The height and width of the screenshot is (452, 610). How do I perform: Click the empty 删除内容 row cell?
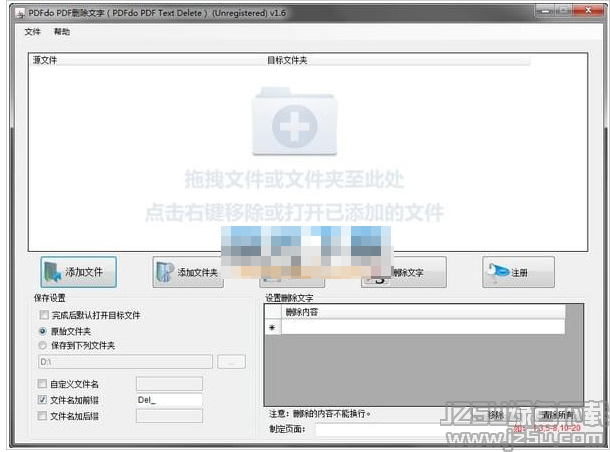pyautogui.click(x=423, y=327)
